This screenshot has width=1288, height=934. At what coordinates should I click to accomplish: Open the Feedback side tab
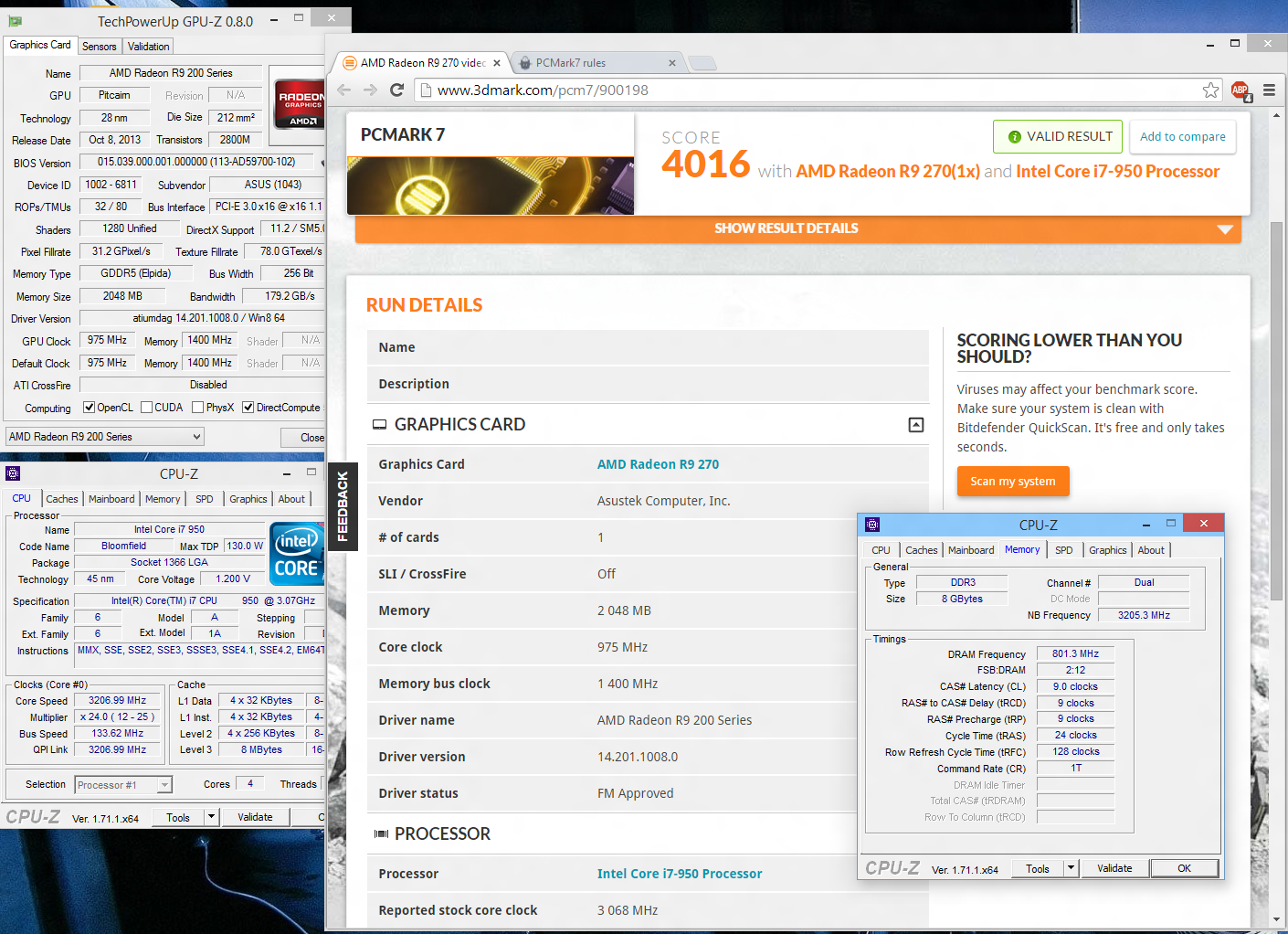pos(343,506)
